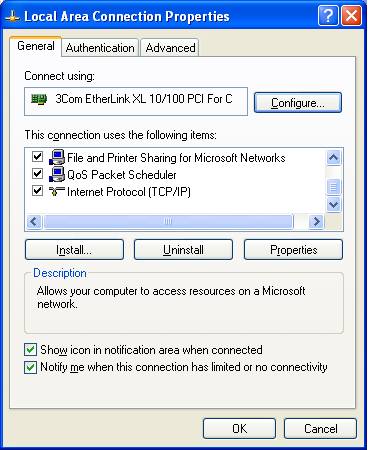The image size is (368, 450).
Task: Click the horizontal scroll right arrow
Action: [316, 221]
